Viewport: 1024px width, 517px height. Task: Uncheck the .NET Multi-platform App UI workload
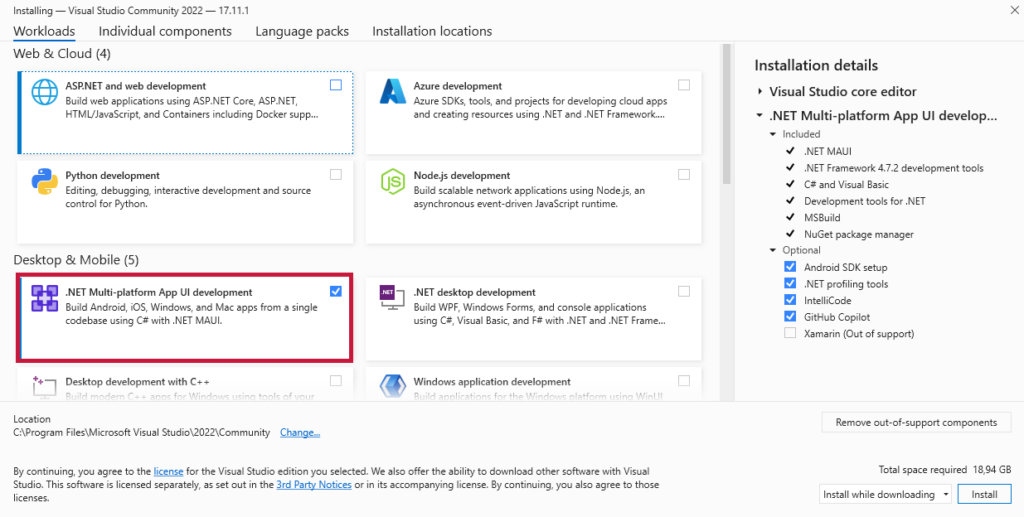[x=335, y=291]
